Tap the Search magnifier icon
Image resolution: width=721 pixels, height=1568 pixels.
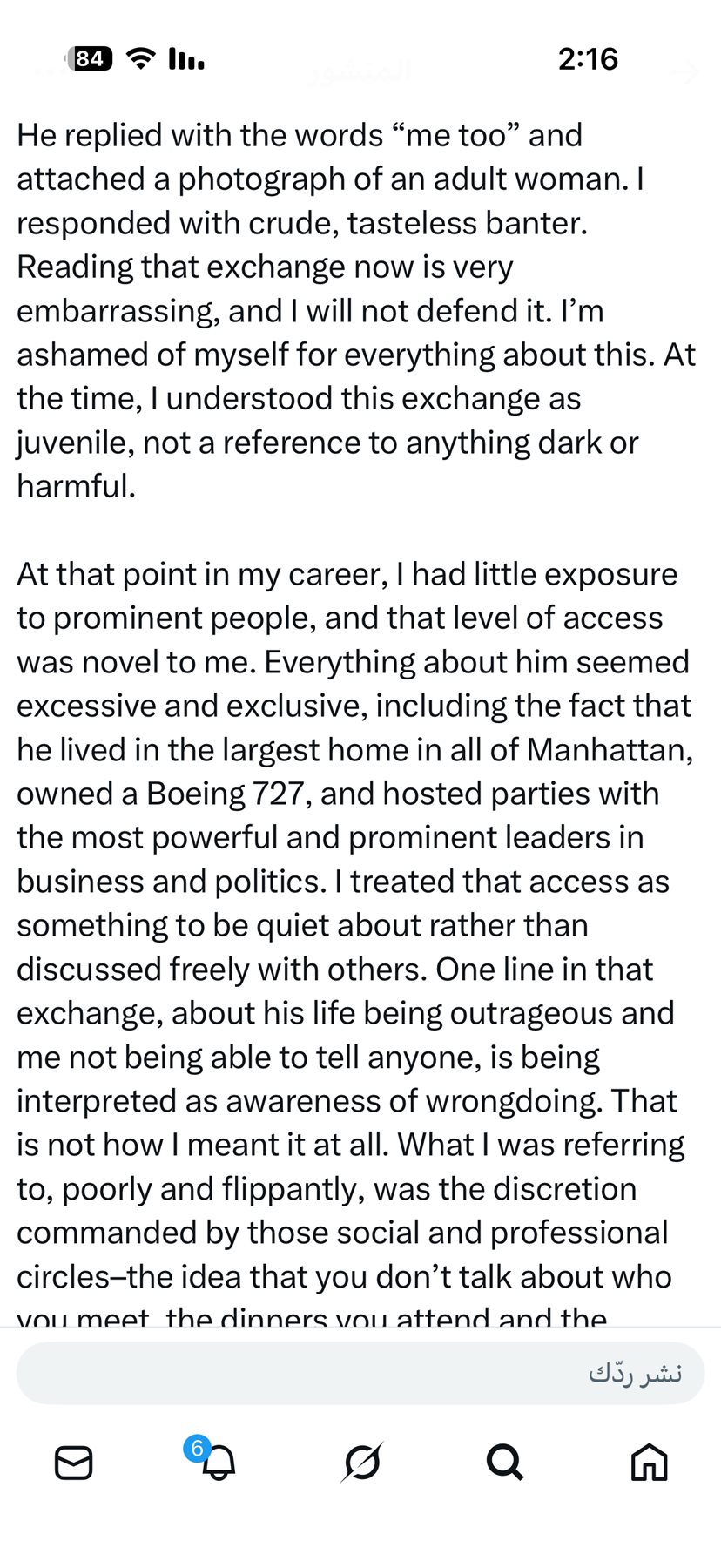click(x=504, y=1463)
